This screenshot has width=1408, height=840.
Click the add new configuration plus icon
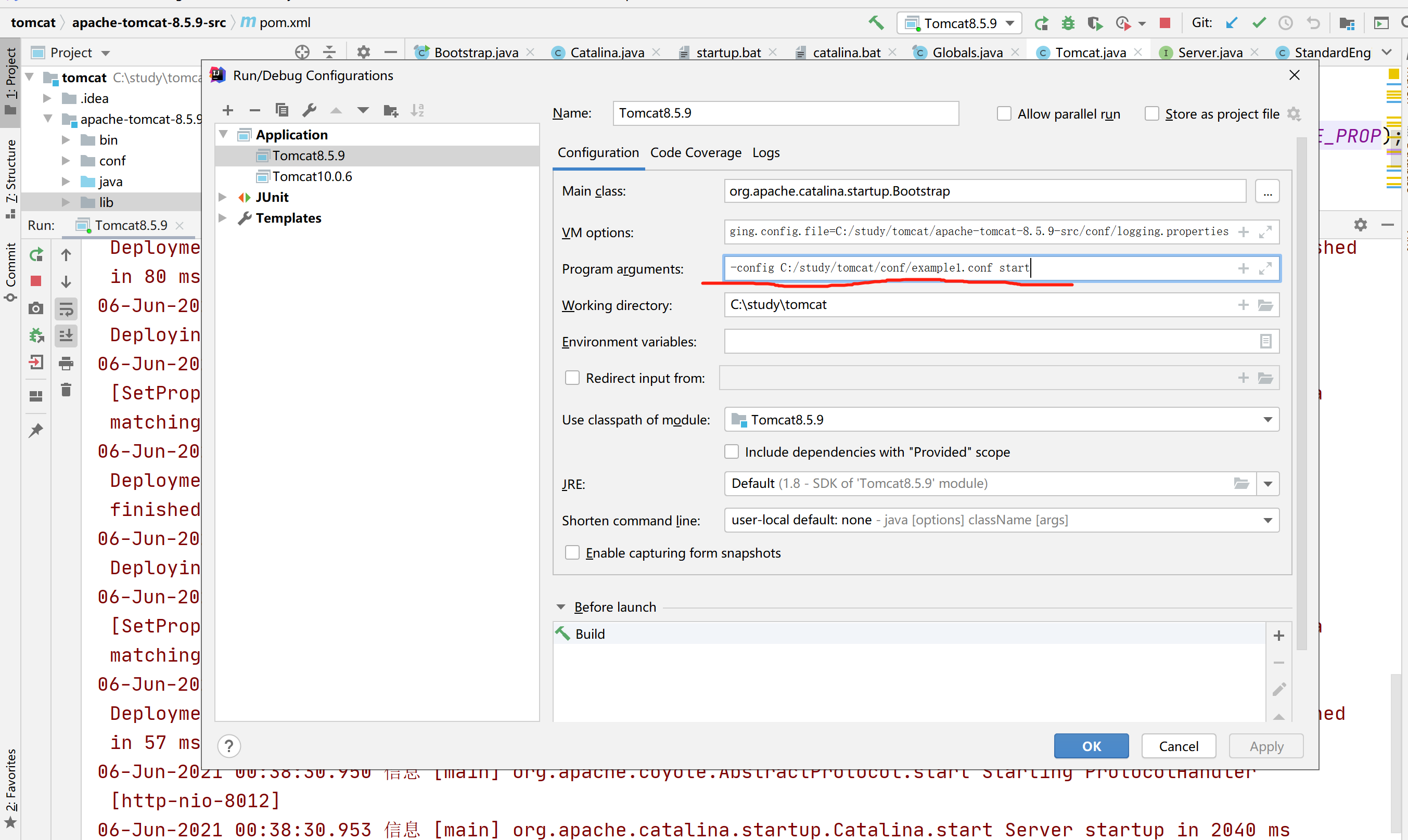[227, 110]
